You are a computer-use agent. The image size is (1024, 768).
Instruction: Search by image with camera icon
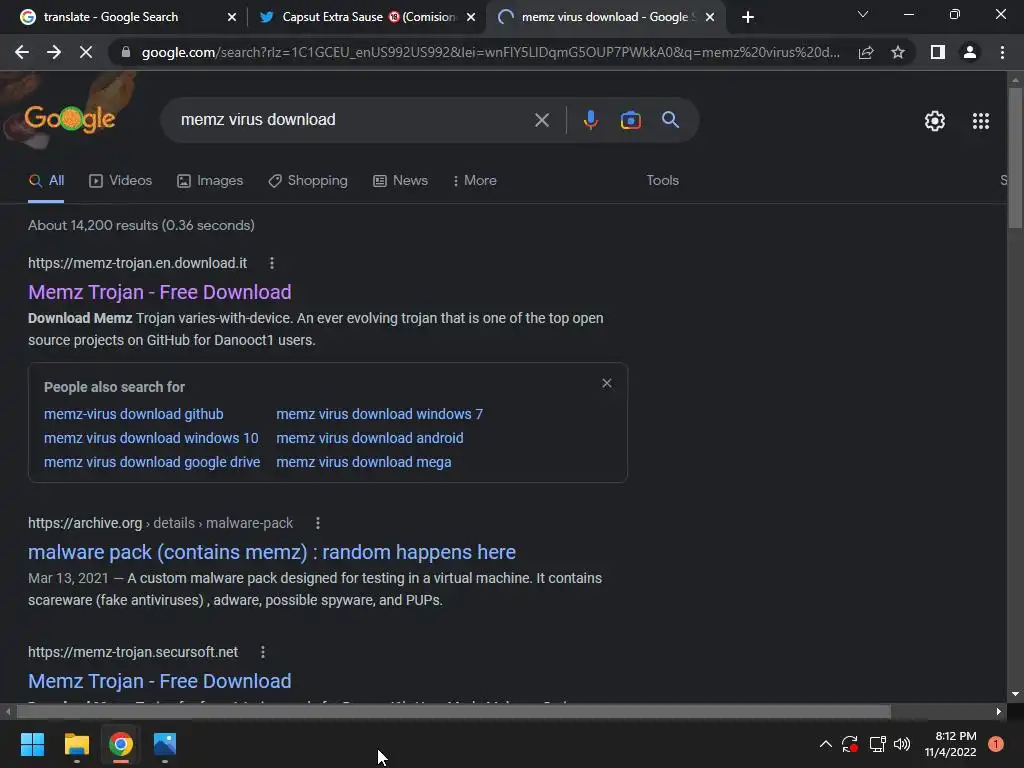[x=630, y=120]
